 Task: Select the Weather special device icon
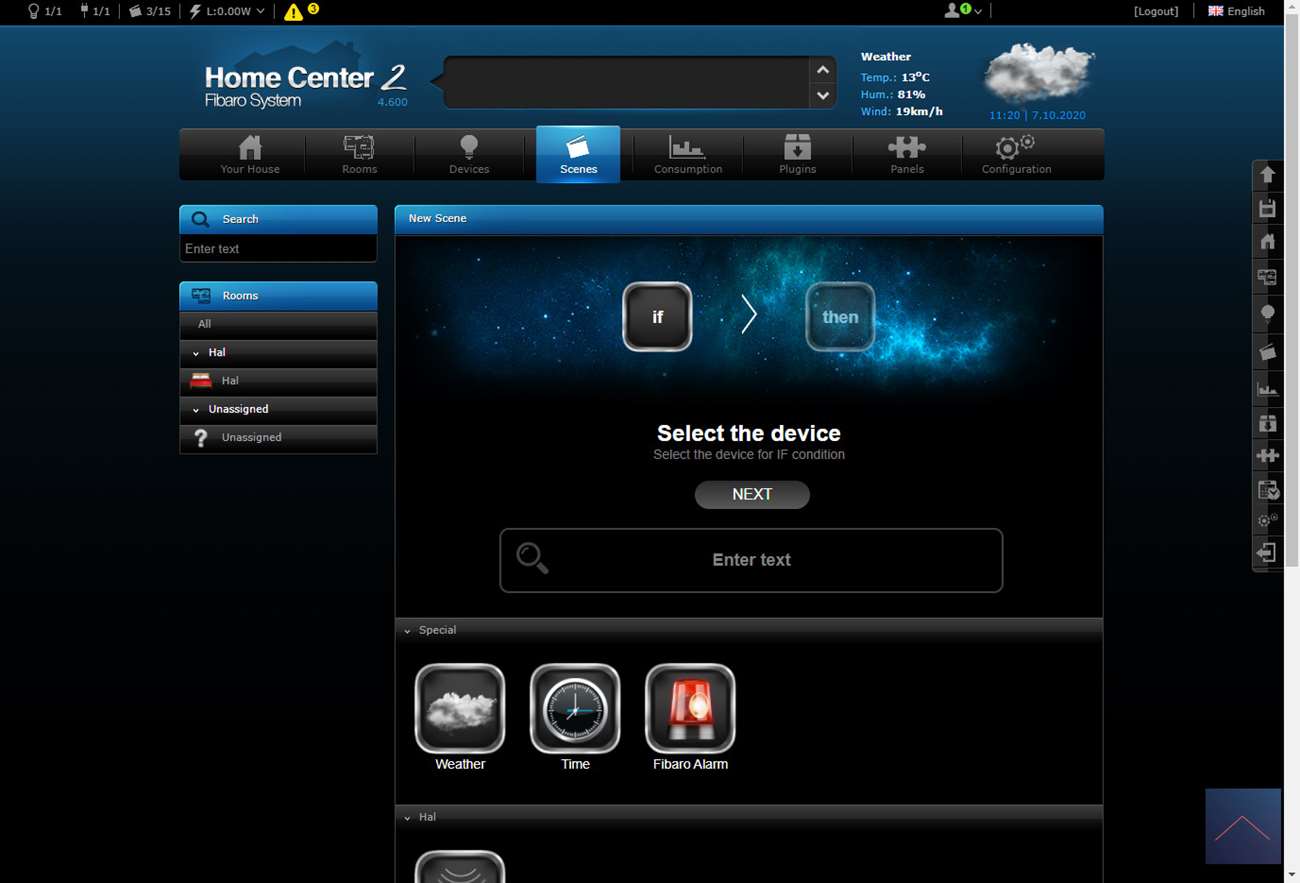pos(459,708)
